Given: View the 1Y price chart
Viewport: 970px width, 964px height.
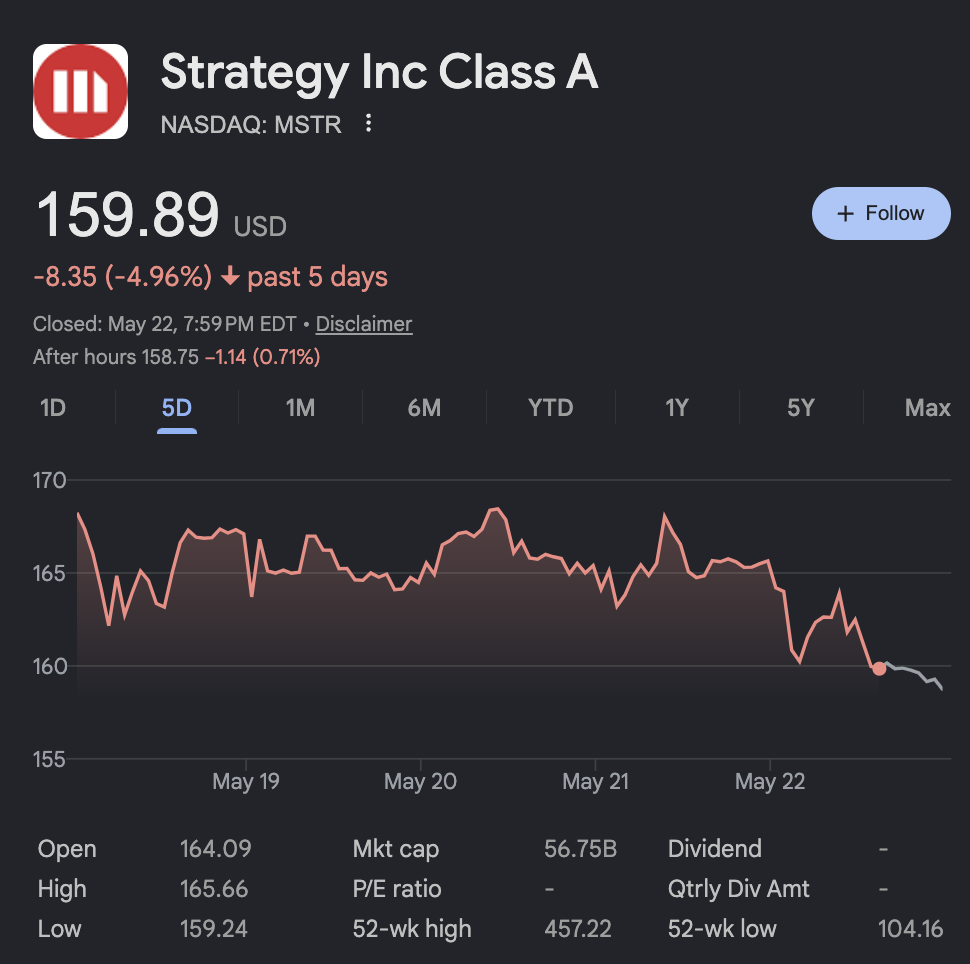Looking at the screenshot, I should point(677,408).
